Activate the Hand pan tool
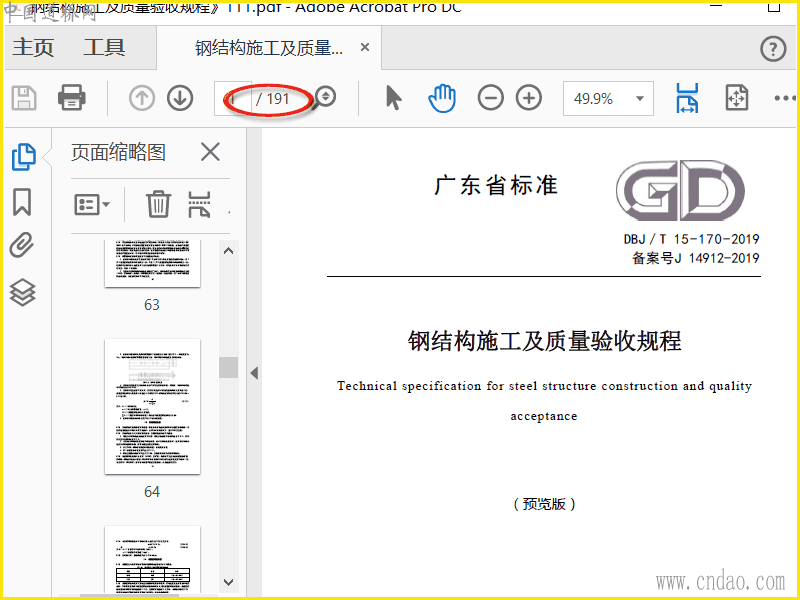Viewport: 800px width, 600px height. (x=442, y=98)
